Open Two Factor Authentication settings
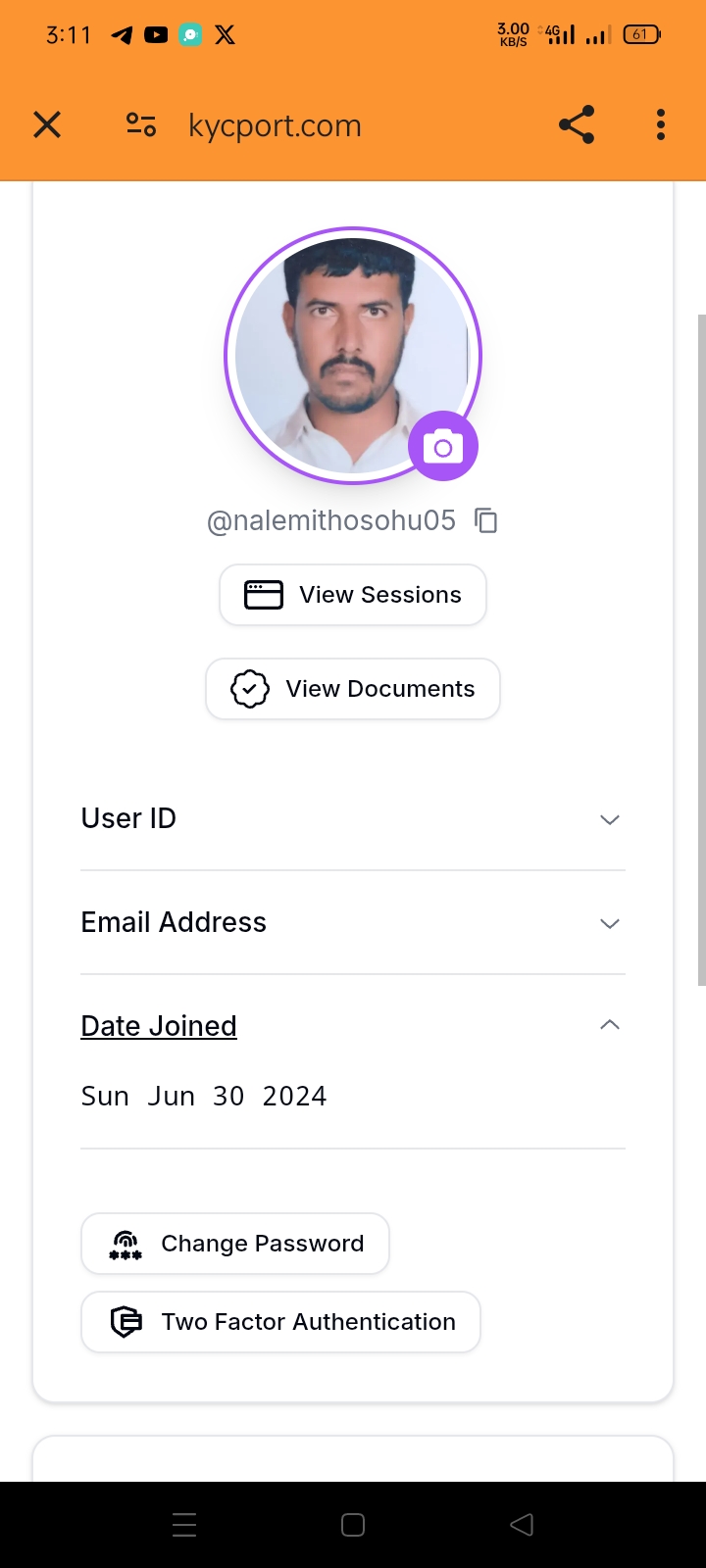The image size is (706, 1568). click(x=281, y=1322)
